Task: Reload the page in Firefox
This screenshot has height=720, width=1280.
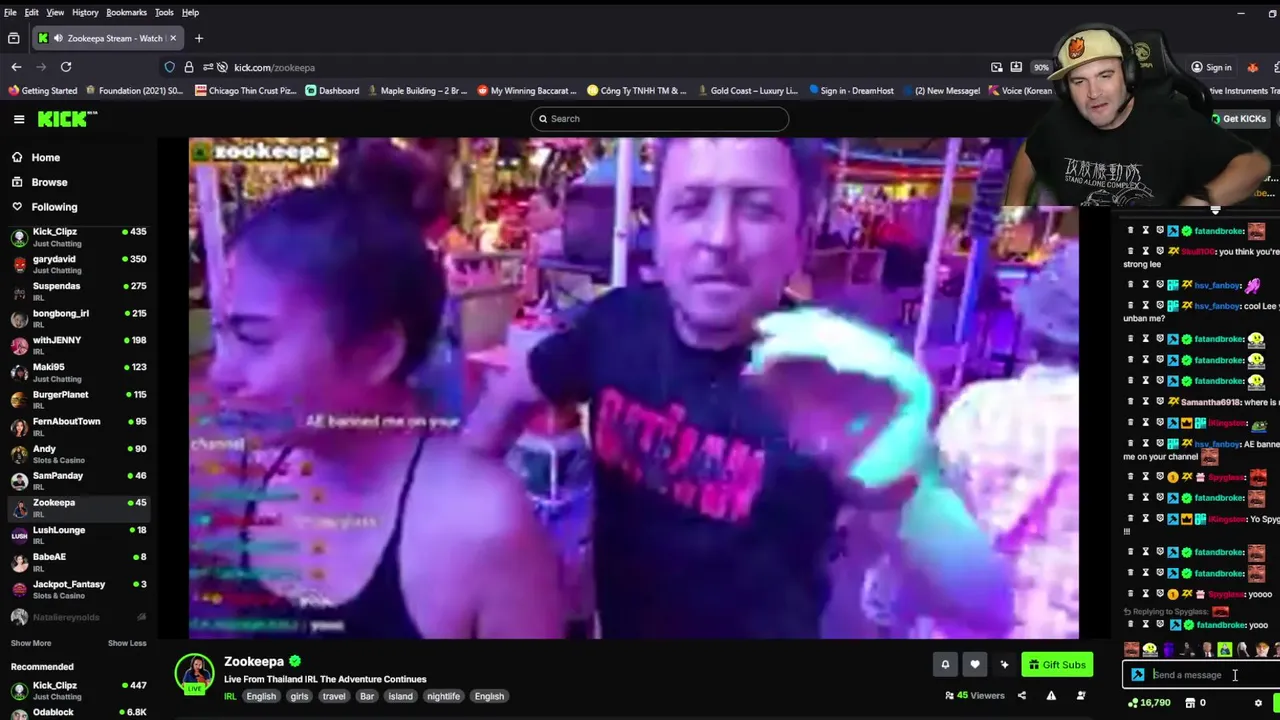Action: click(66, 67)
